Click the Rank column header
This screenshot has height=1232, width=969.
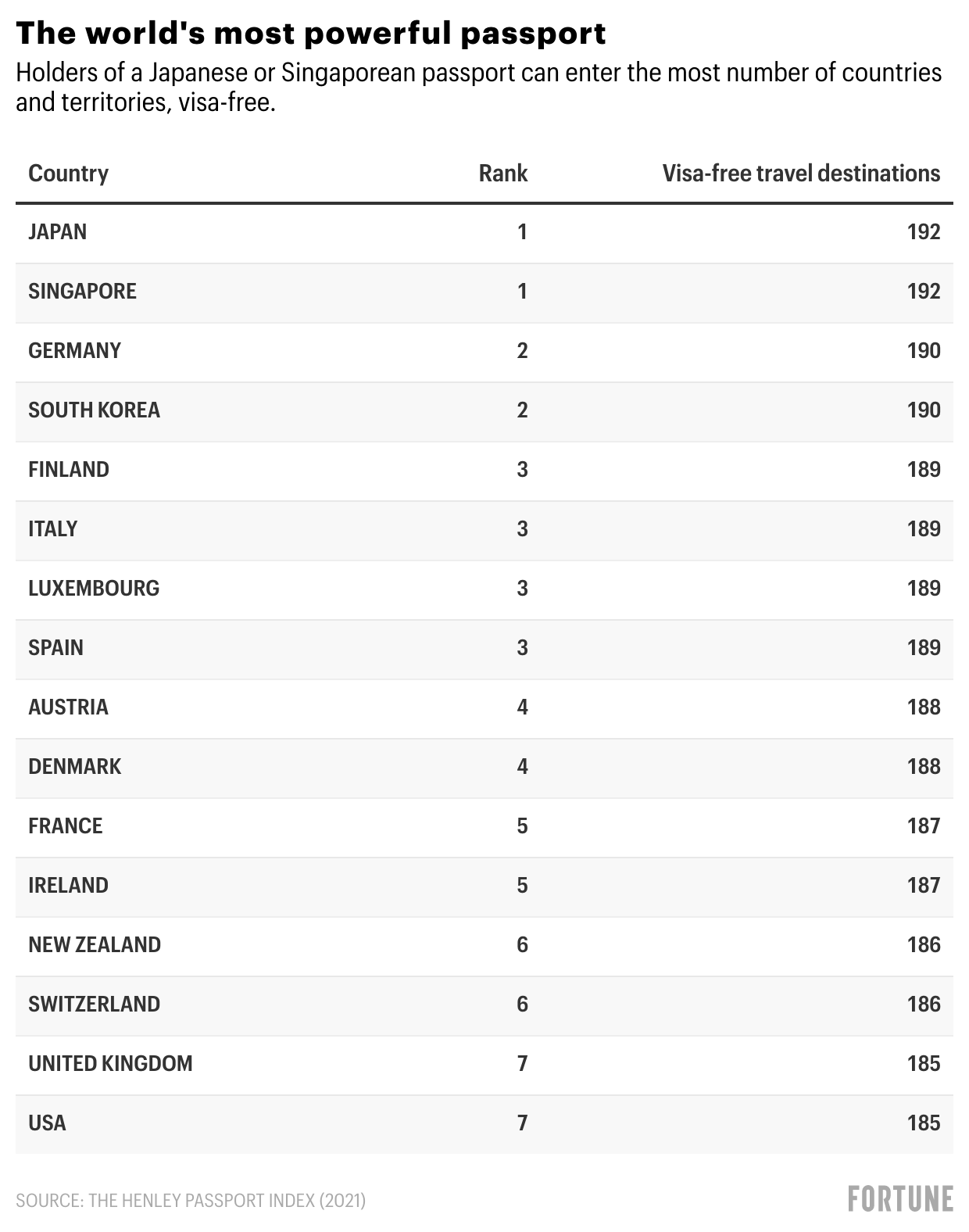tap(502, 174)
